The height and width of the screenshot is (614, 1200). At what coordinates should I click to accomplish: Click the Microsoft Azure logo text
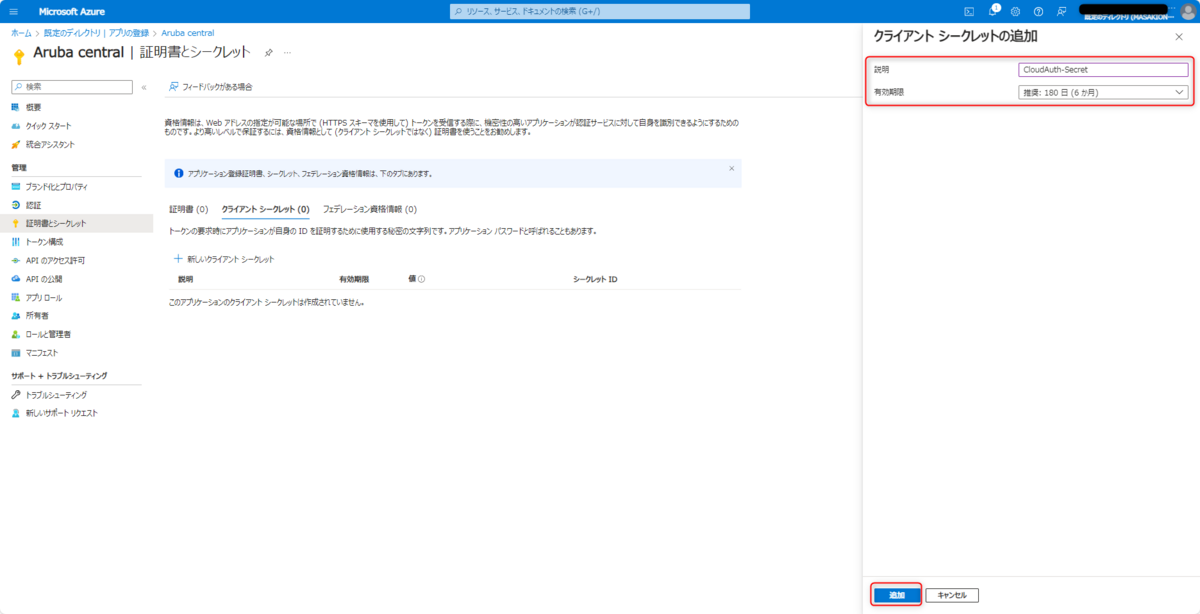73,11
